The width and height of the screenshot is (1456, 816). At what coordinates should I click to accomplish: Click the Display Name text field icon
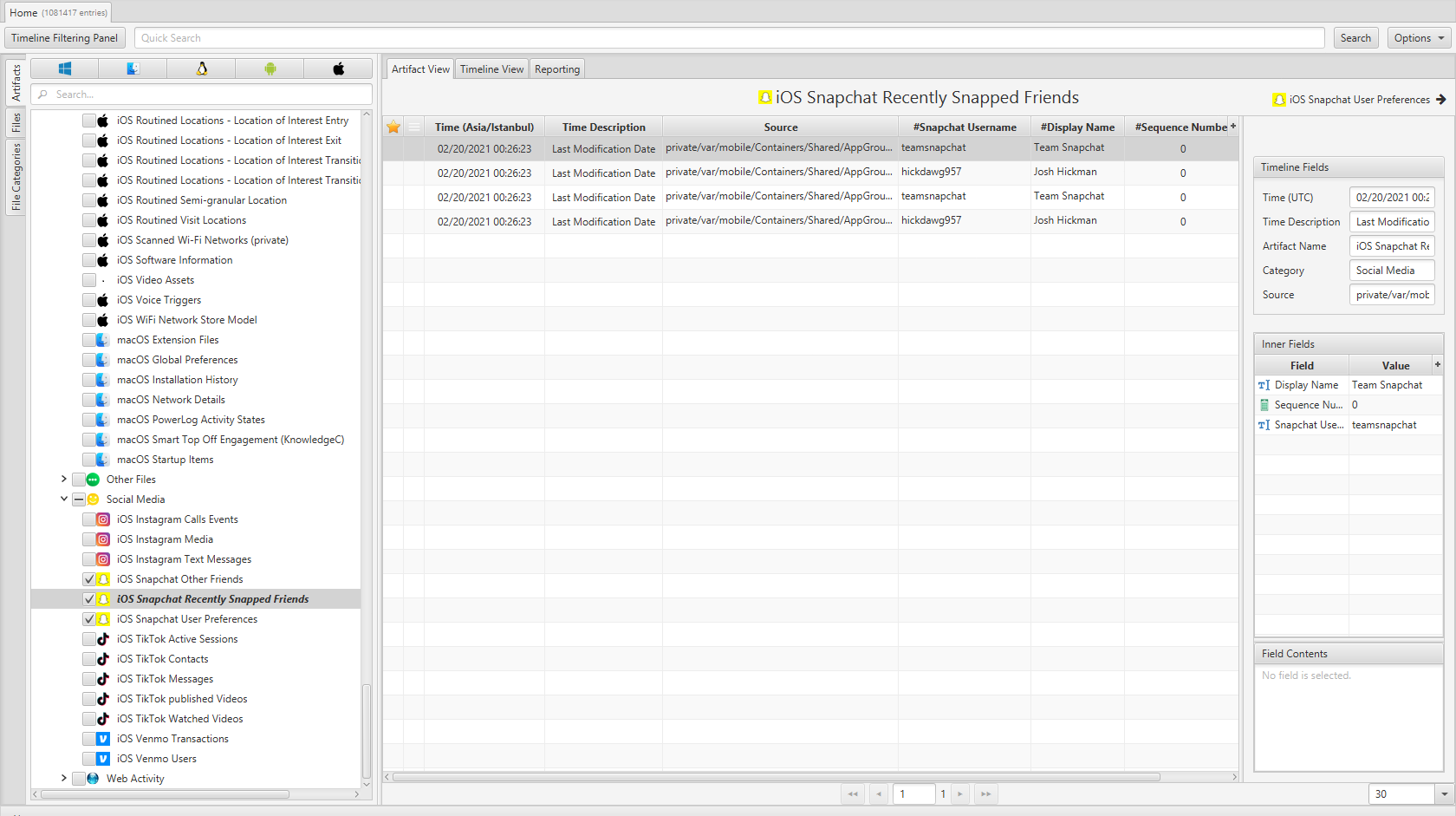pos(1264,385)
